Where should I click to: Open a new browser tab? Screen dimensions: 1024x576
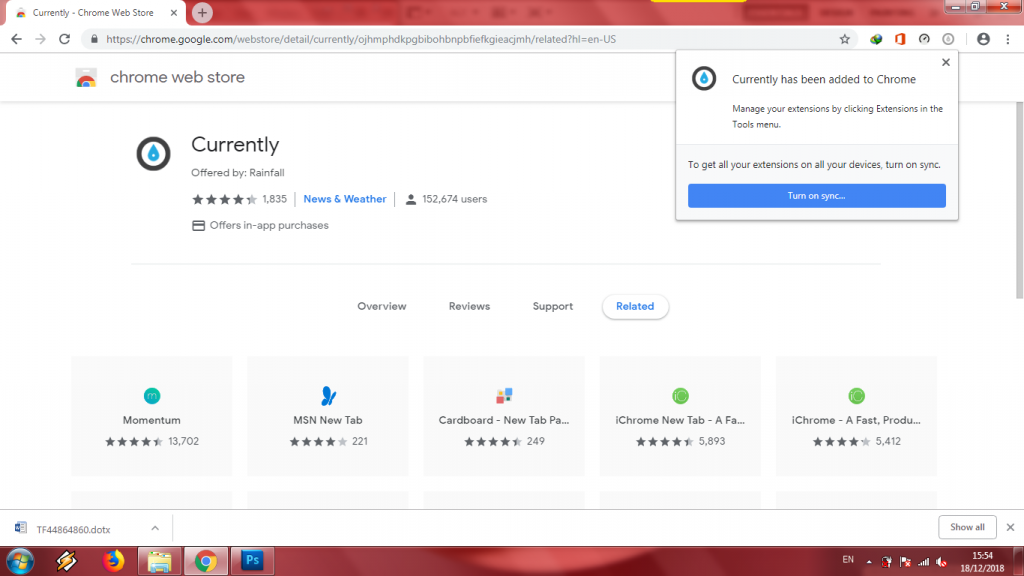(x=202, y=13)
